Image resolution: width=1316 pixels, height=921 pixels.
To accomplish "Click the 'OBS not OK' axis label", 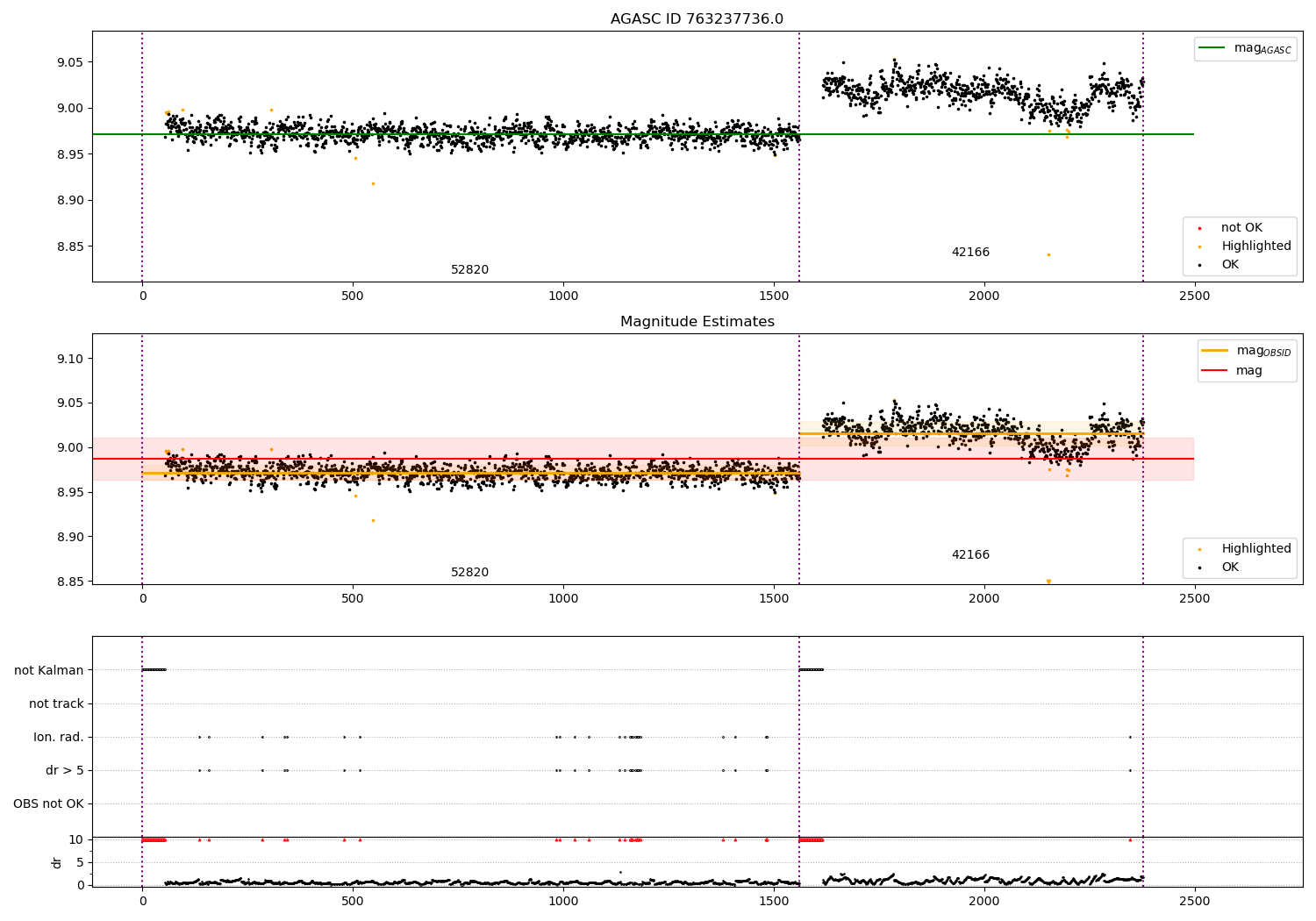I will [x=48, y=803].
